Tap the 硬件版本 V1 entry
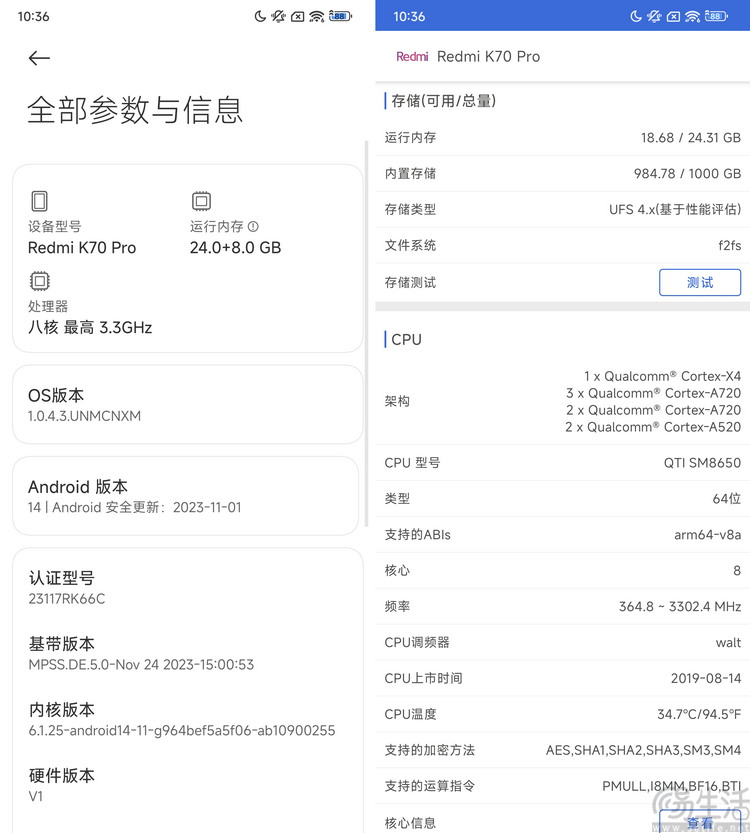 [x=188, y=785]
